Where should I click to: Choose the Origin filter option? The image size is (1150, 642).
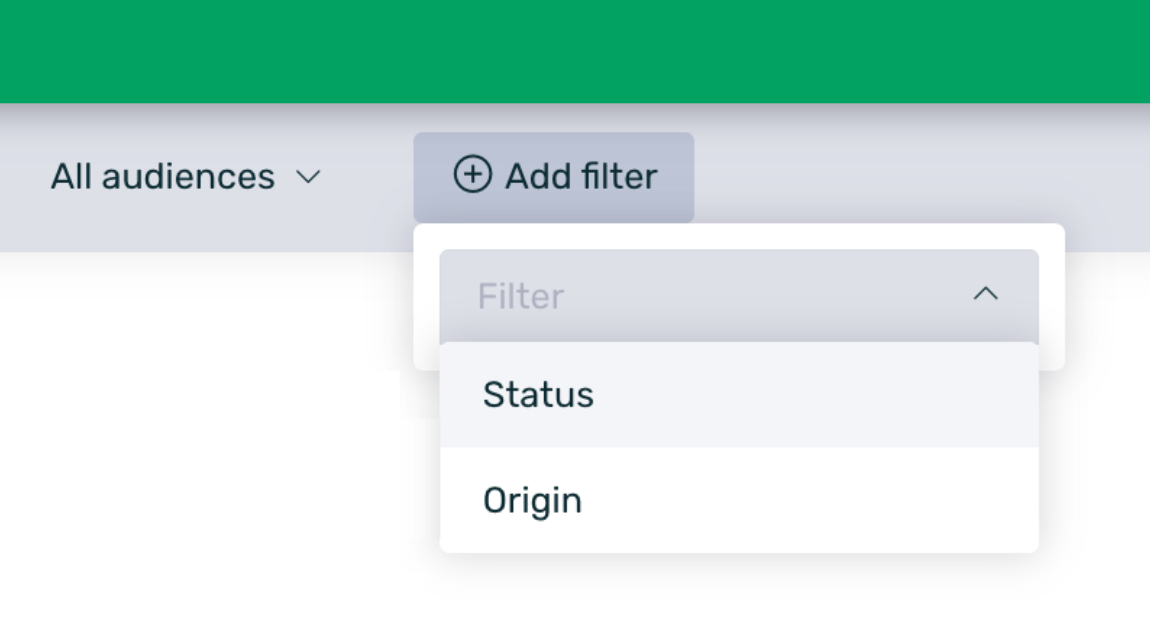532,500
